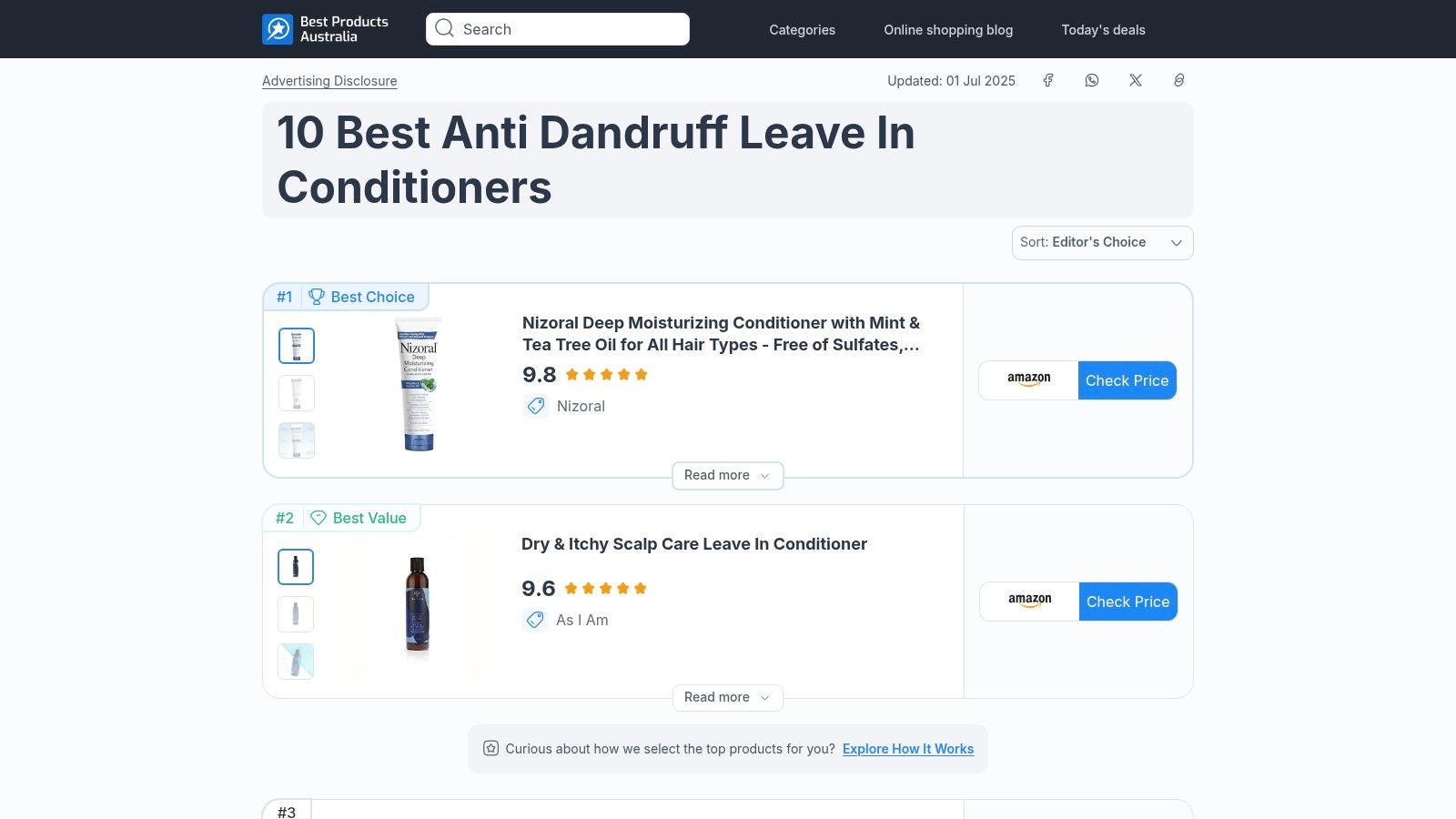Open the Advertising Disclosure link

point(329,81)
